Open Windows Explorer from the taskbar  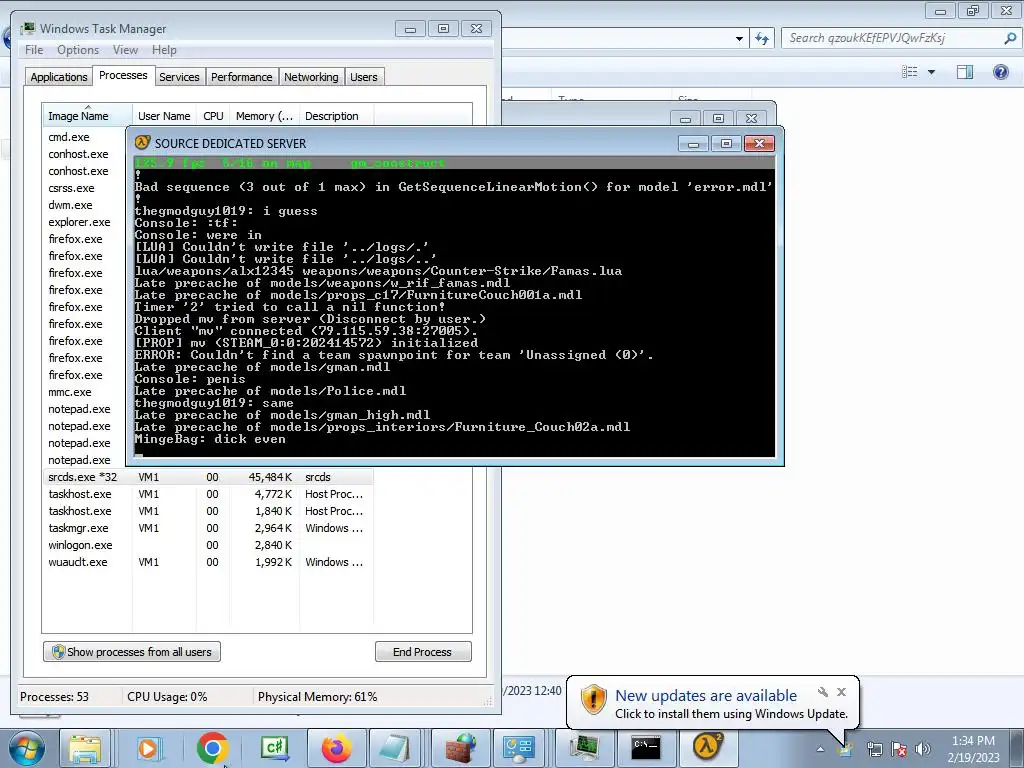85,748
